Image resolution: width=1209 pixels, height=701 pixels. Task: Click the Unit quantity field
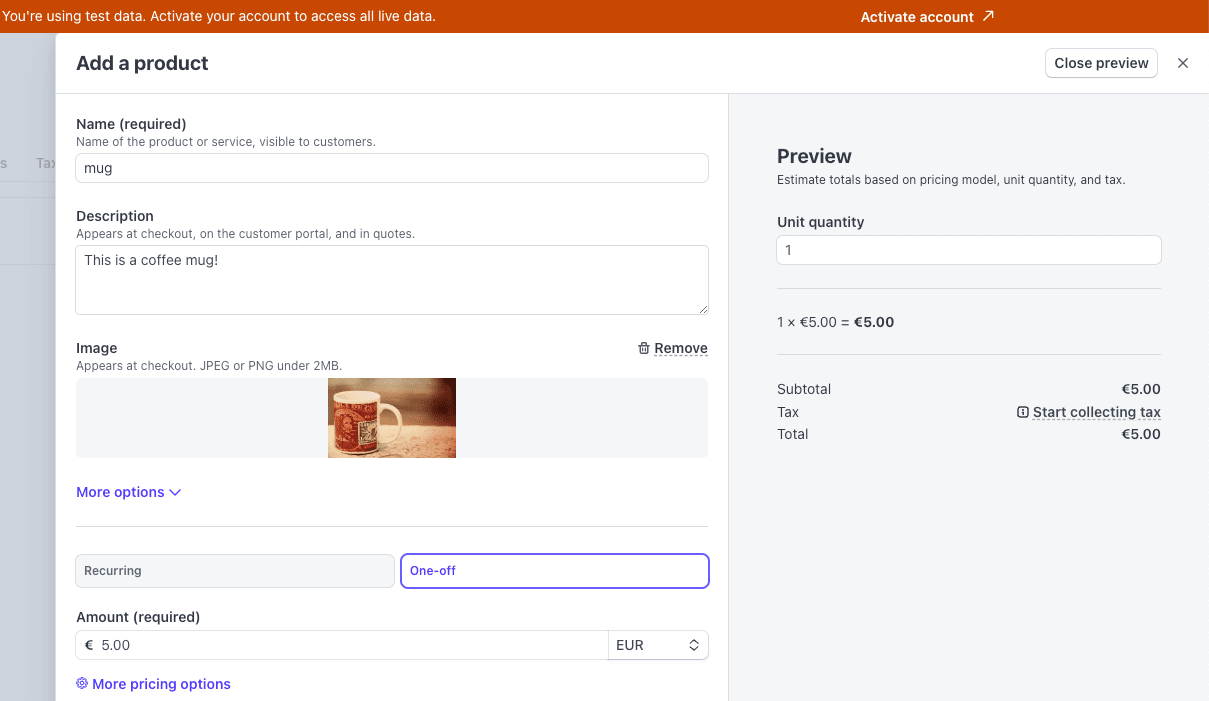(x=968, y=250)
